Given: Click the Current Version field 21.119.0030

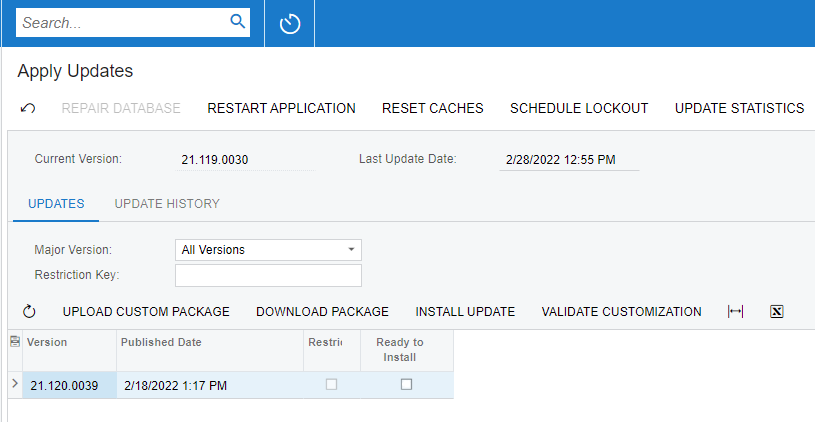Looking at the screenshot, I should pyautogui.click(x=245, y=160).
